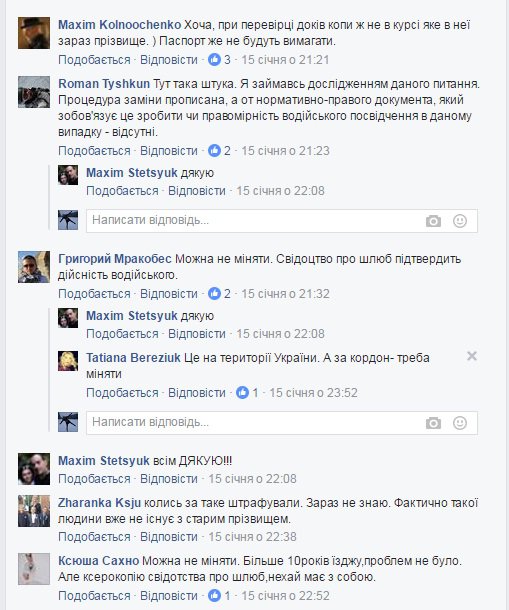Screen dimensions: 509x610
Task: Click like thumb icon on Roman Tyshkun's comment
Action: point(214,151)
